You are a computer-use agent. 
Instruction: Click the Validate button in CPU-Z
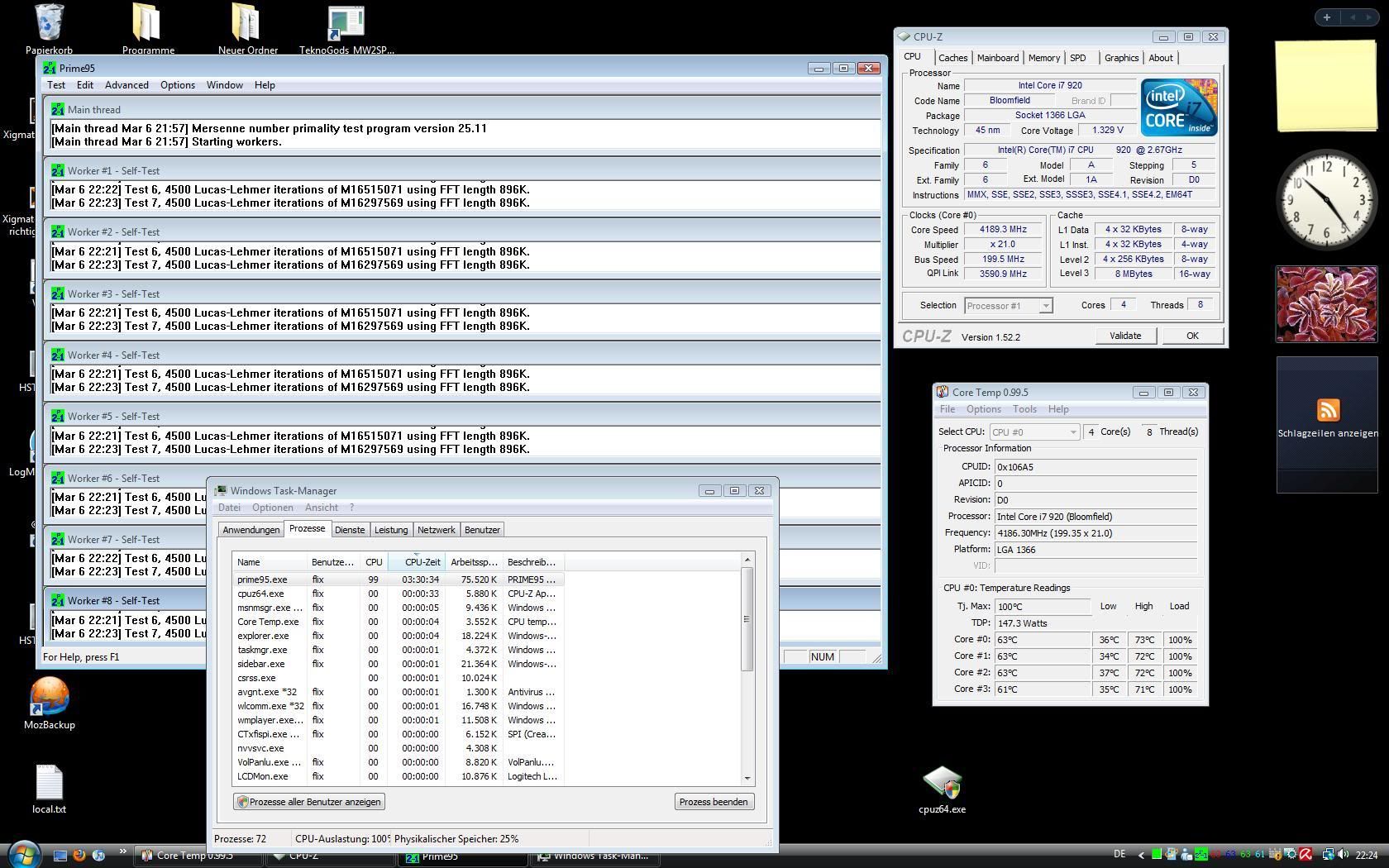pos(1125,336)
